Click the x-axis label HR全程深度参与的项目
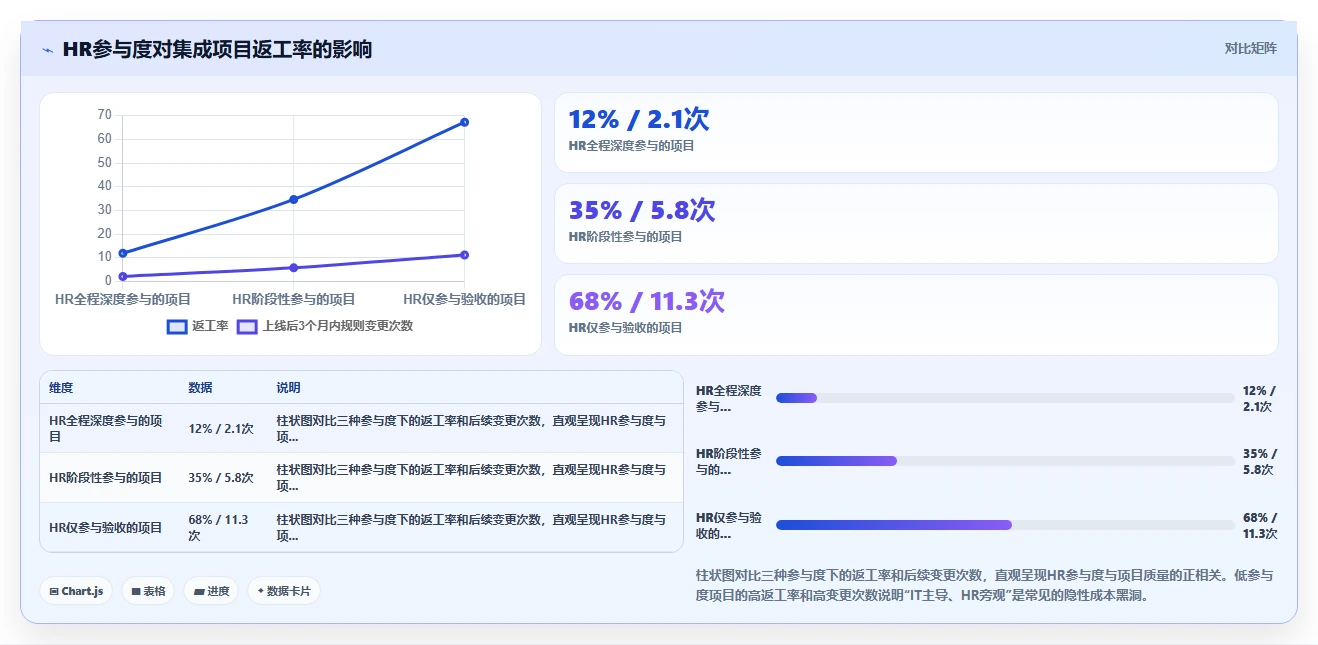The image size is (1318, 645). click(x=122, y=299)
